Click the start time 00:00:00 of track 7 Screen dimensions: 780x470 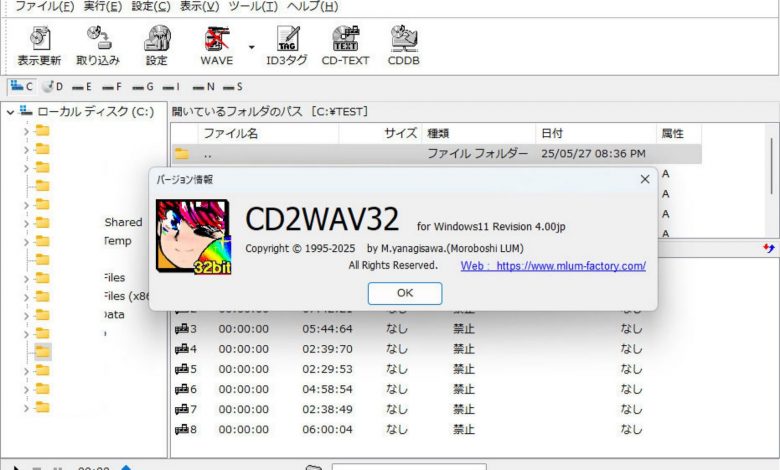tap(244, 409)
